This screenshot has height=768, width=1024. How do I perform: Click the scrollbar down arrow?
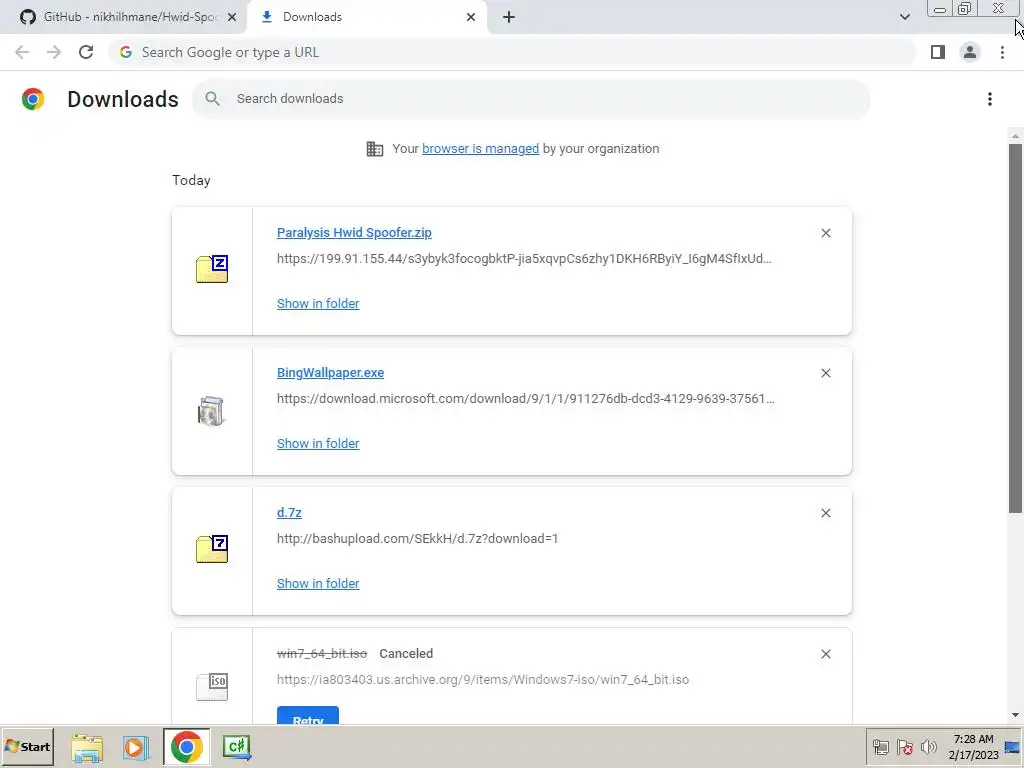(1015, 715)
